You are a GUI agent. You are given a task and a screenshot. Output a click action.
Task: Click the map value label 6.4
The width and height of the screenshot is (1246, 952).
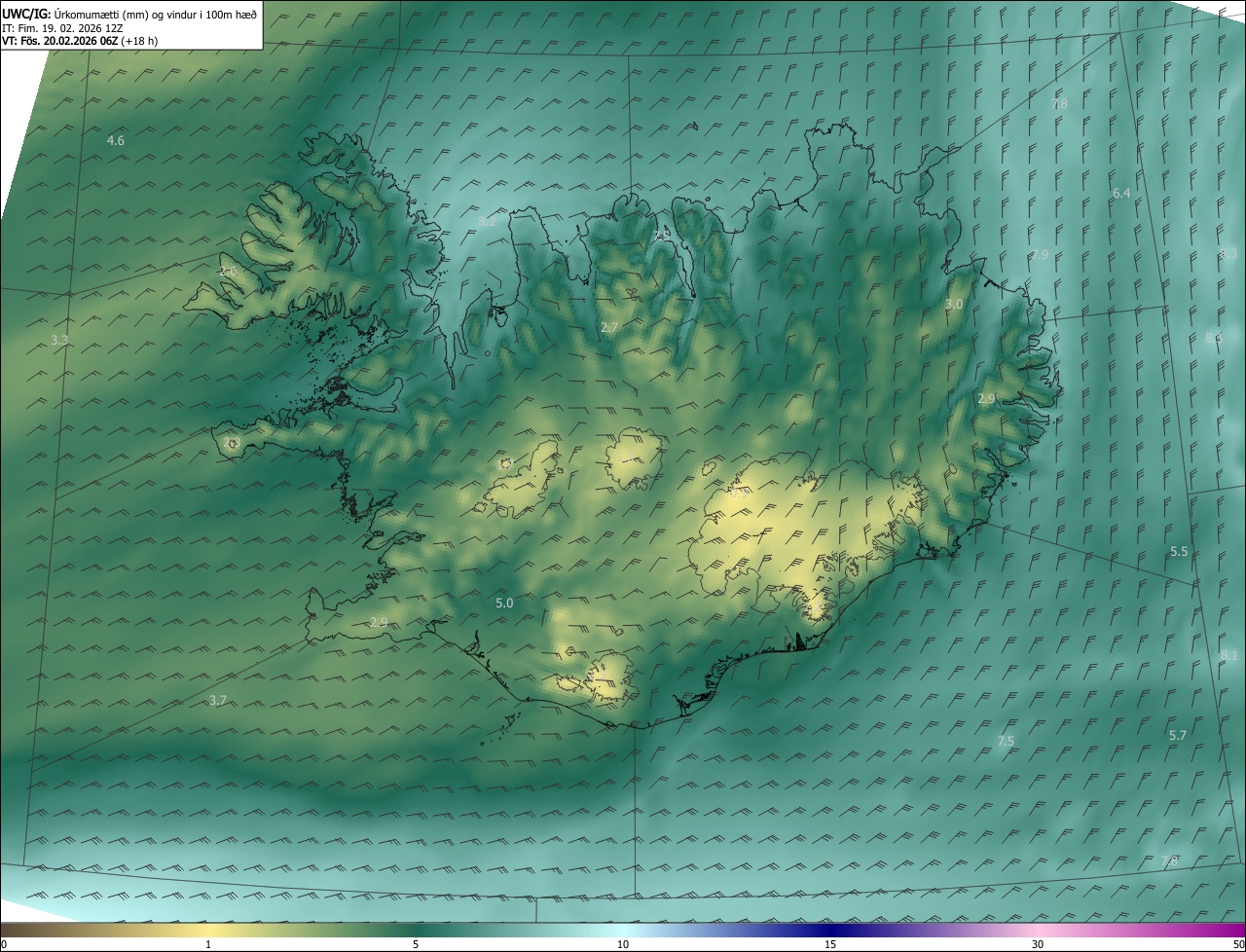(1121, 194)
